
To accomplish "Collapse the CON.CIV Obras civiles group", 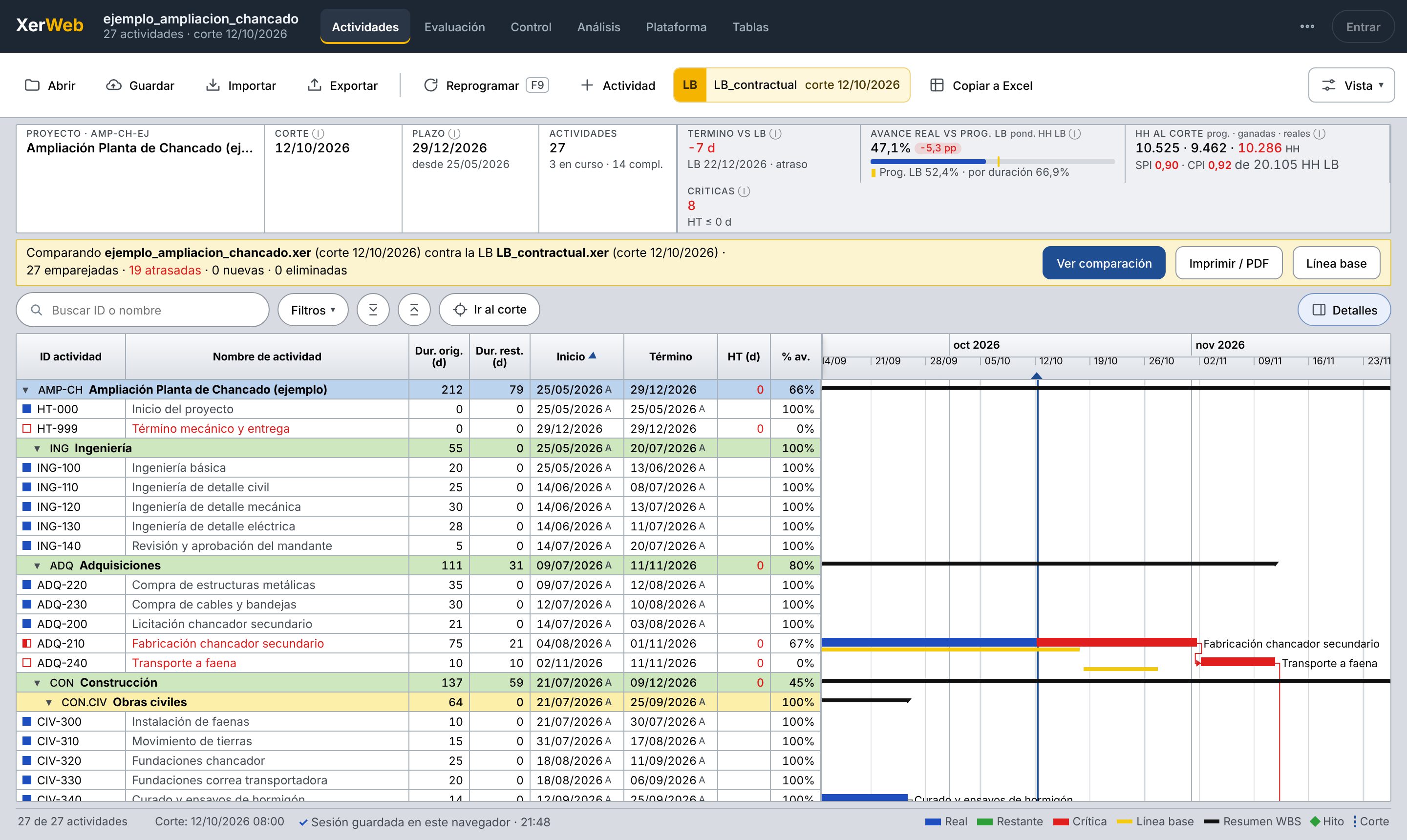I will pyautogui.click(x=49, y=702).
